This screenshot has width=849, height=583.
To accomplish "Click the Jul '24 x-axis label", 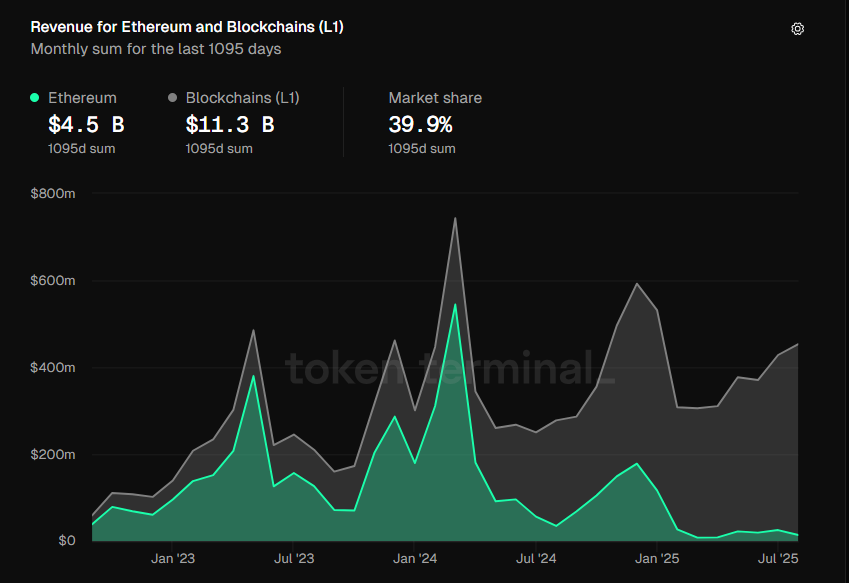I will click(536, 559).
